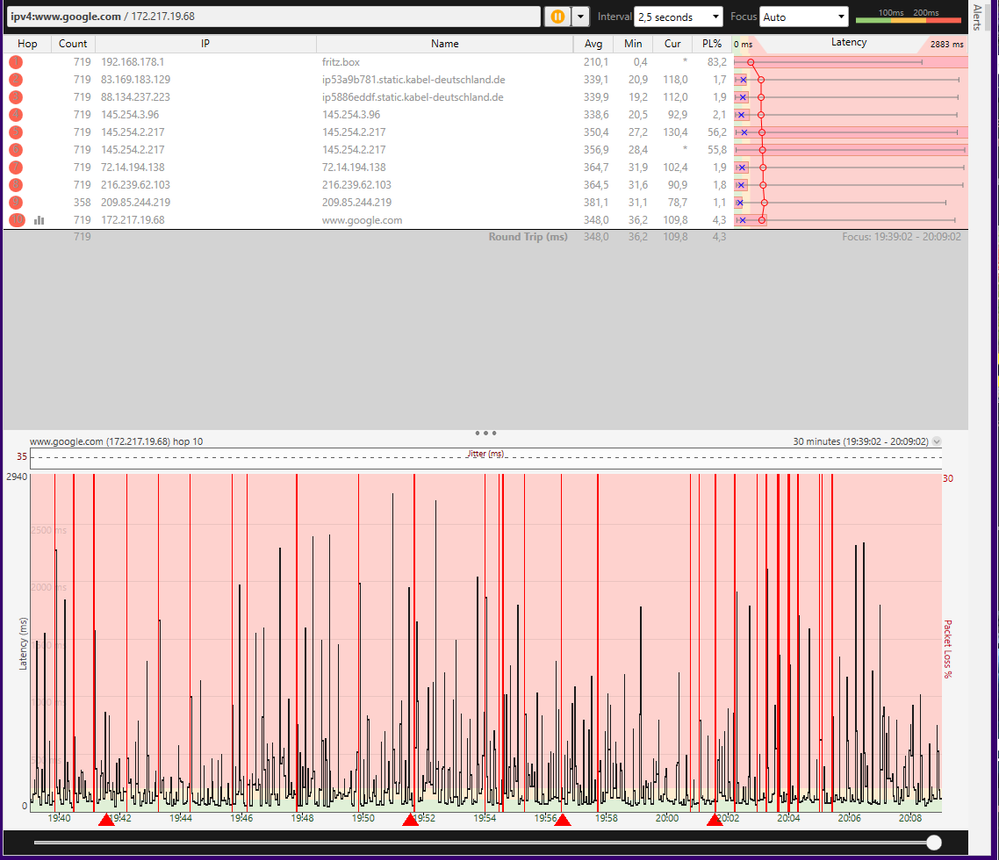Click the status circle for hop 145.254.3.96
Viewport: 999px width, 860px height.
click(x=14, y=114)
